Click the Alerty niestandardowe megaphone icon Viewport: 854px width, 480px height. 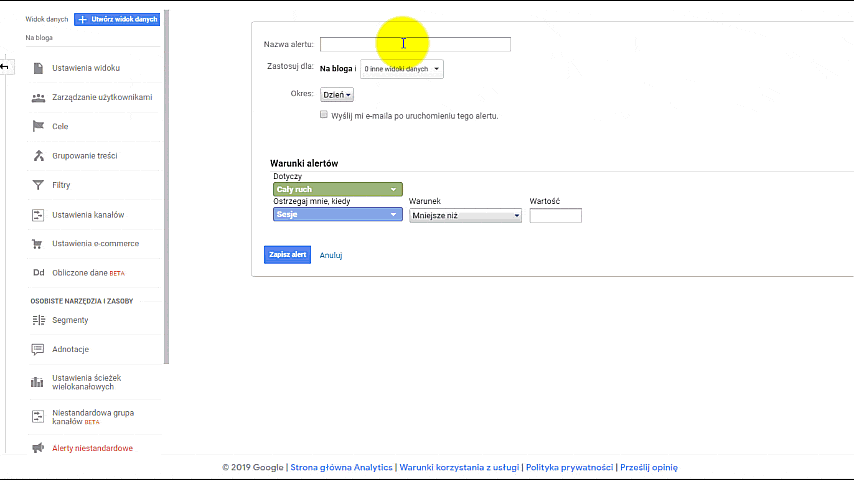click(x=38, y=448)
